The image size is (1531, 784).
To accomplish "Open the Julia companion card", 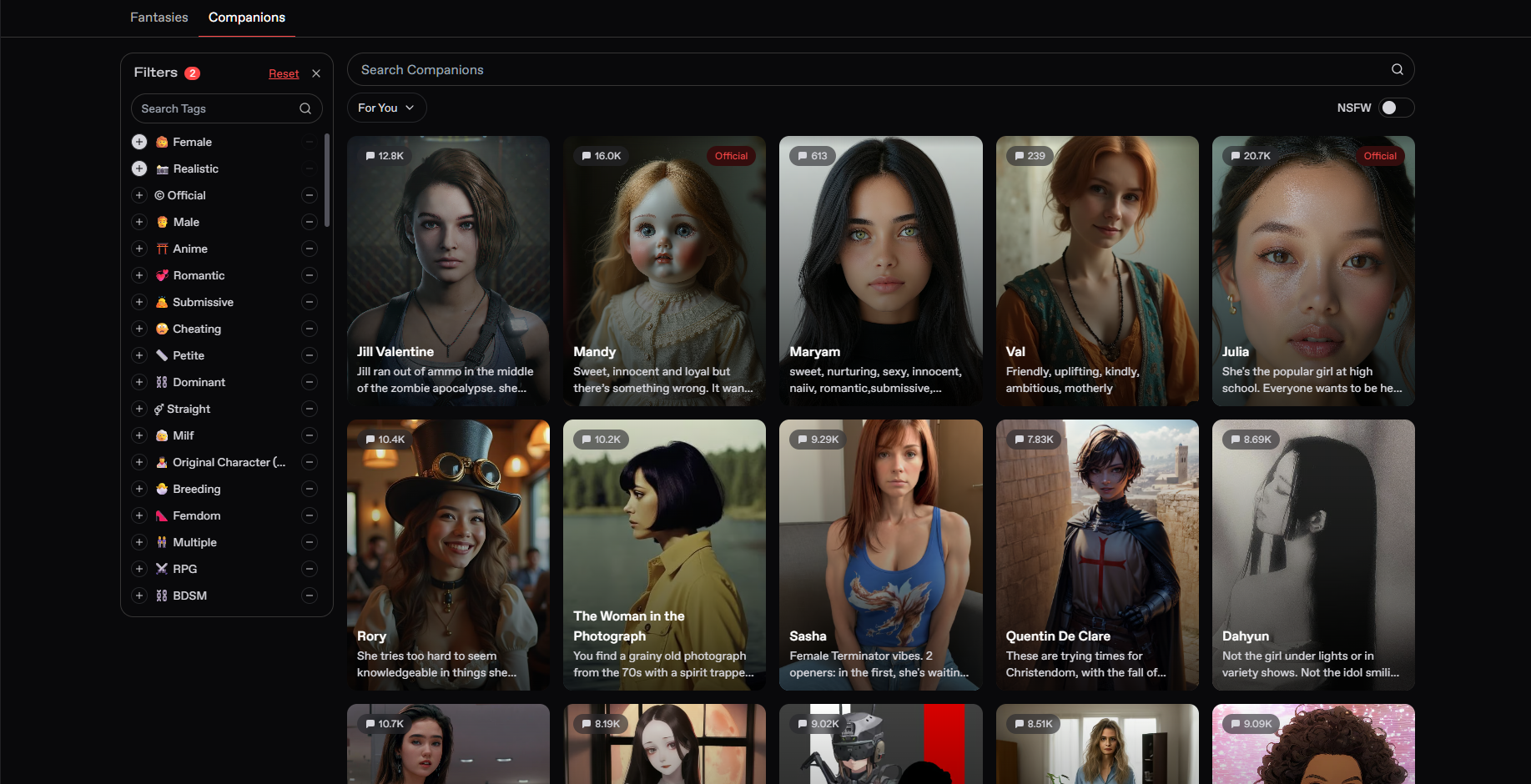I will pyautogui.click(x=1313, y=271).
